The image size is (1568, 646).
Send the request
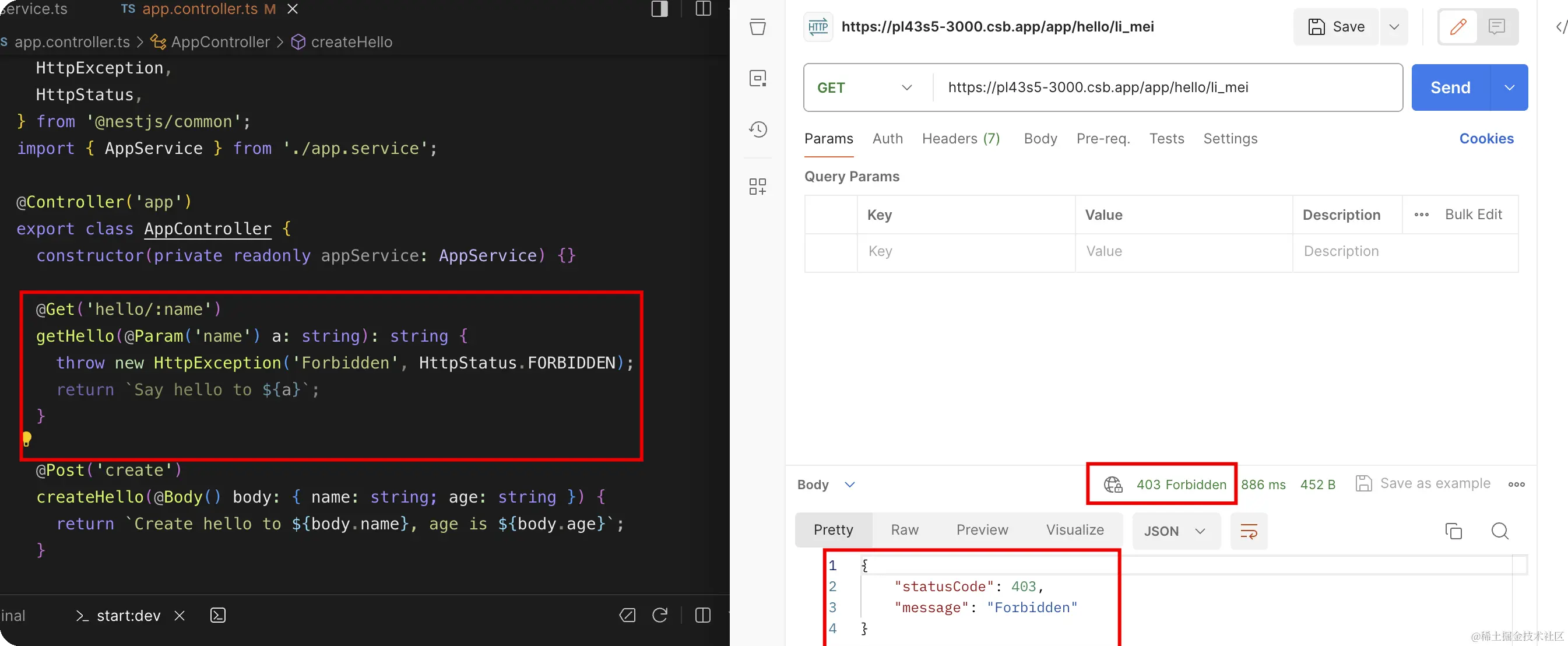(1450, 87)
